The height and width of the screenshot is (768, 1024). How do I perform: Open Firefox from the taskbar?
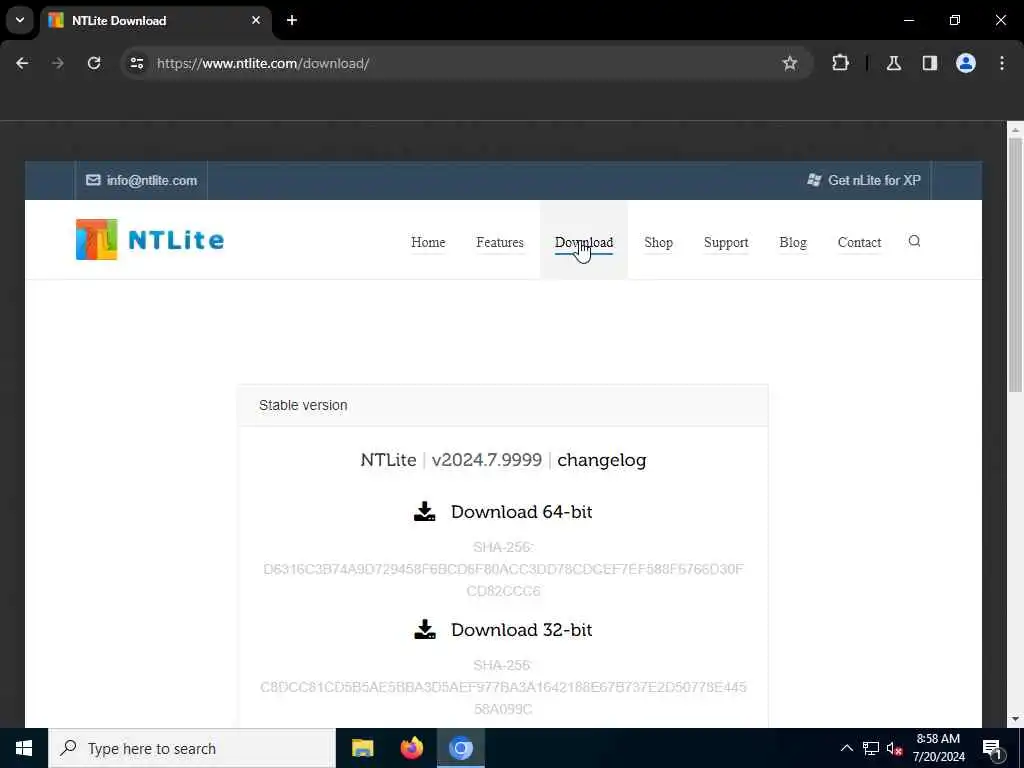point(411,748)
